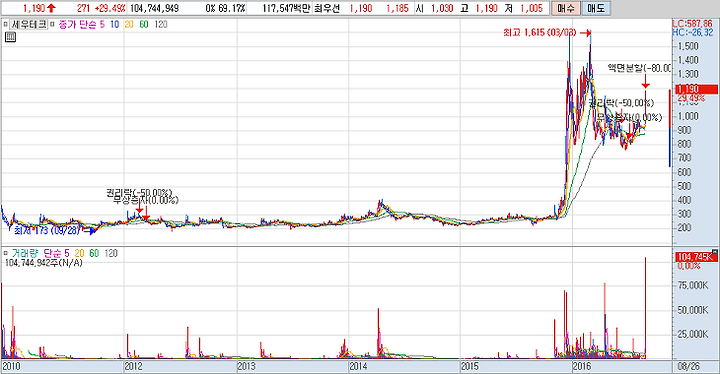Image resolution: width=720 pixels, height=374 pixels.
Task: Select volume legend 60-day average
Action: (x=94, y=253)
